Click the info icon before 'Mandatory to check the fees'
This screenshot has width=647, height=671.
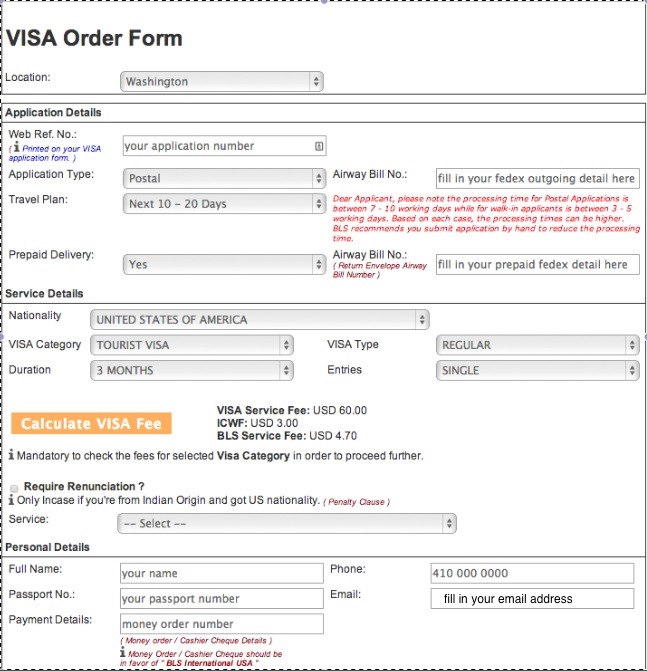[x=12, y=455]
